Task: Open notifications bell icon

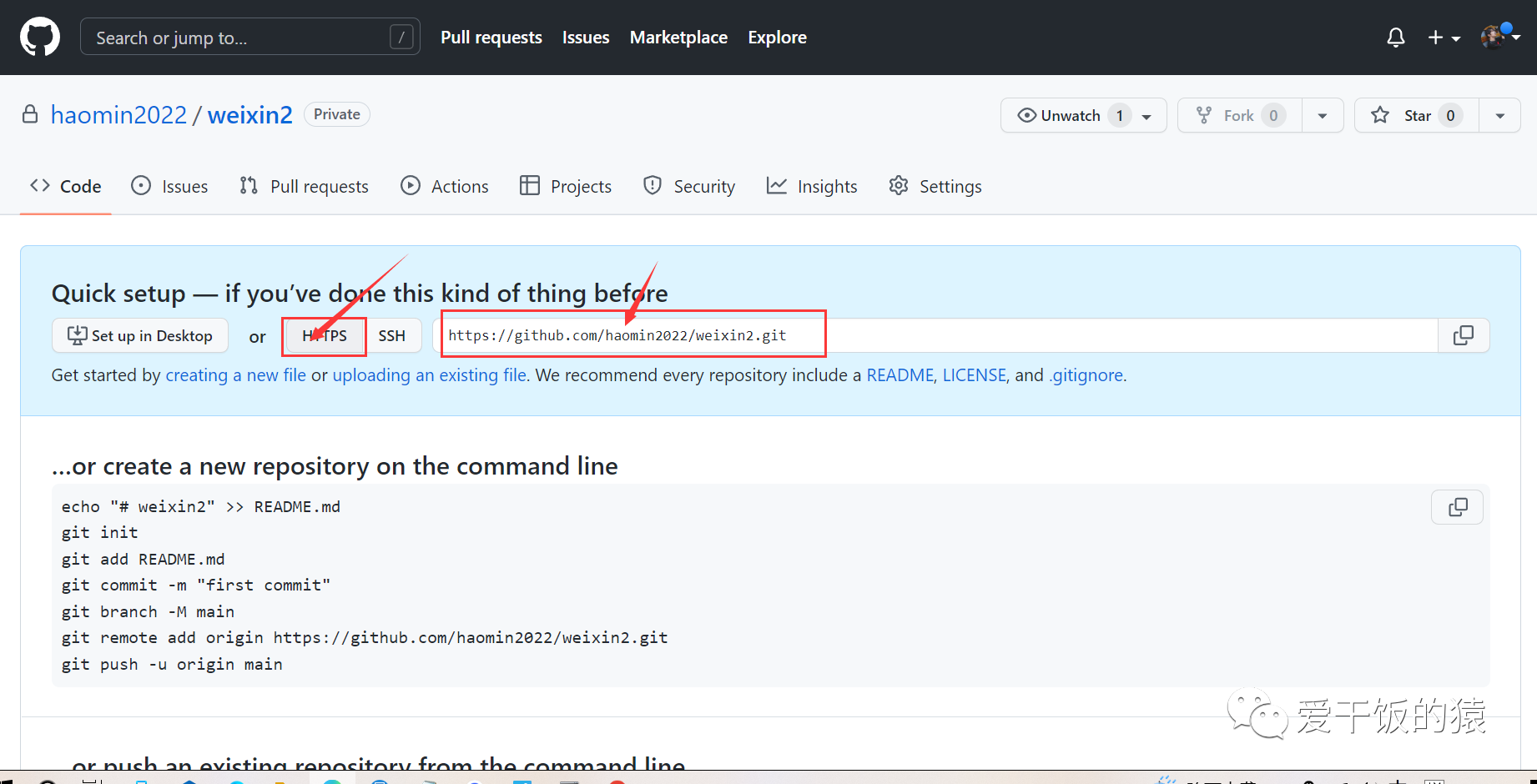Action: click(x=1396, y=38)
